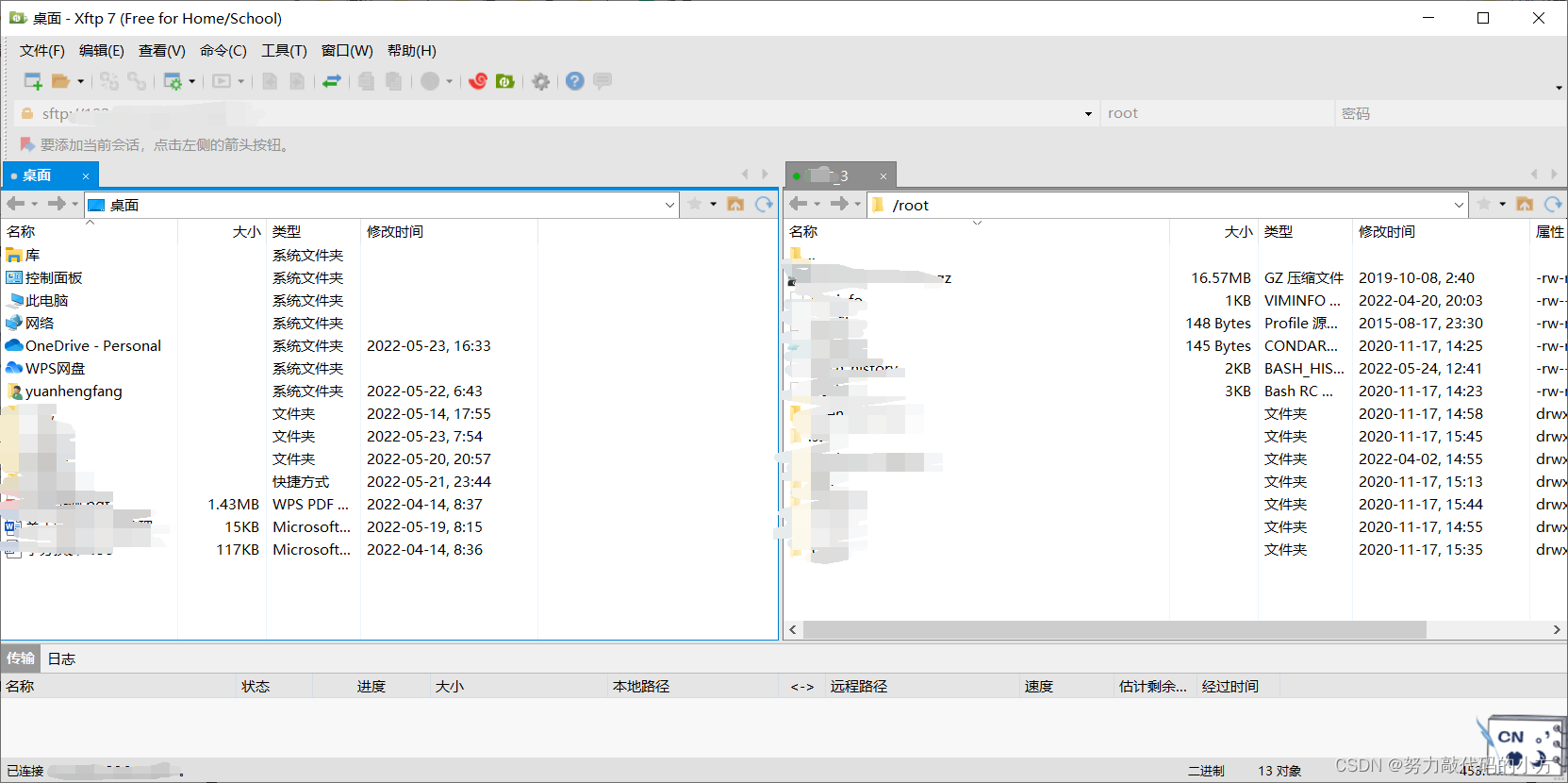Click the chat bubble feedback icon

(x=602, y=81)
